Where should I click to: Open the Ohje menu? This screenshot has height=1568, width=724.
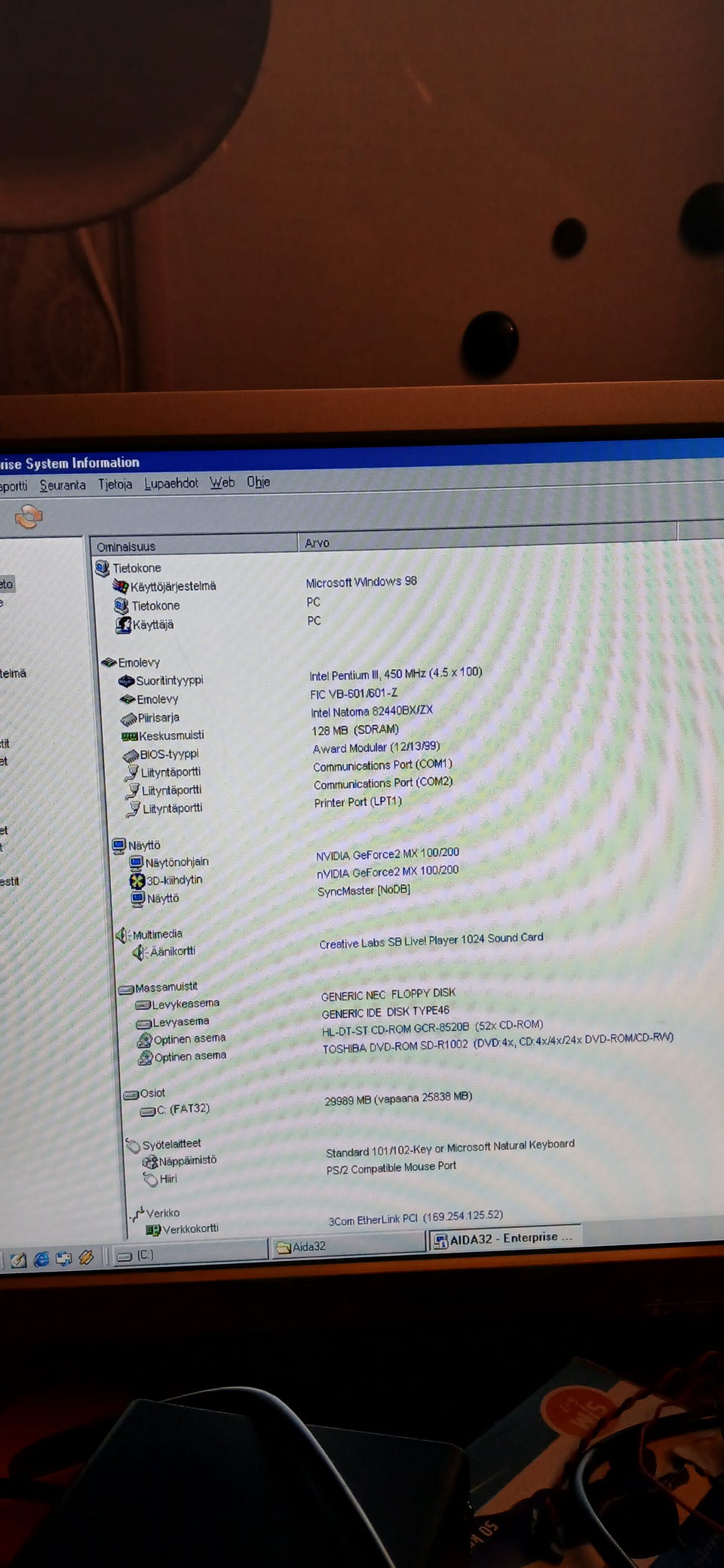258,481
